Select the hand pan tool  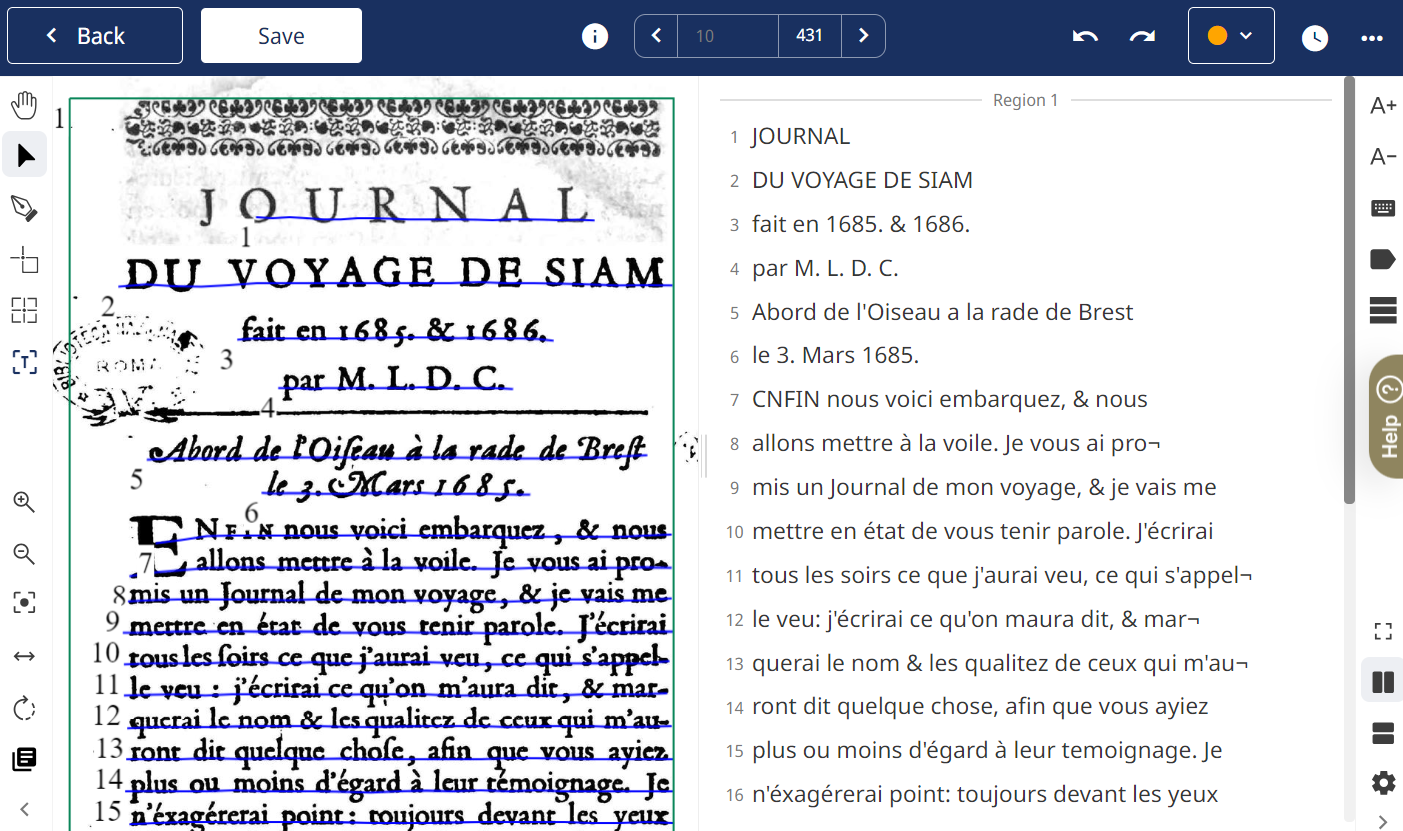(24, 104)
